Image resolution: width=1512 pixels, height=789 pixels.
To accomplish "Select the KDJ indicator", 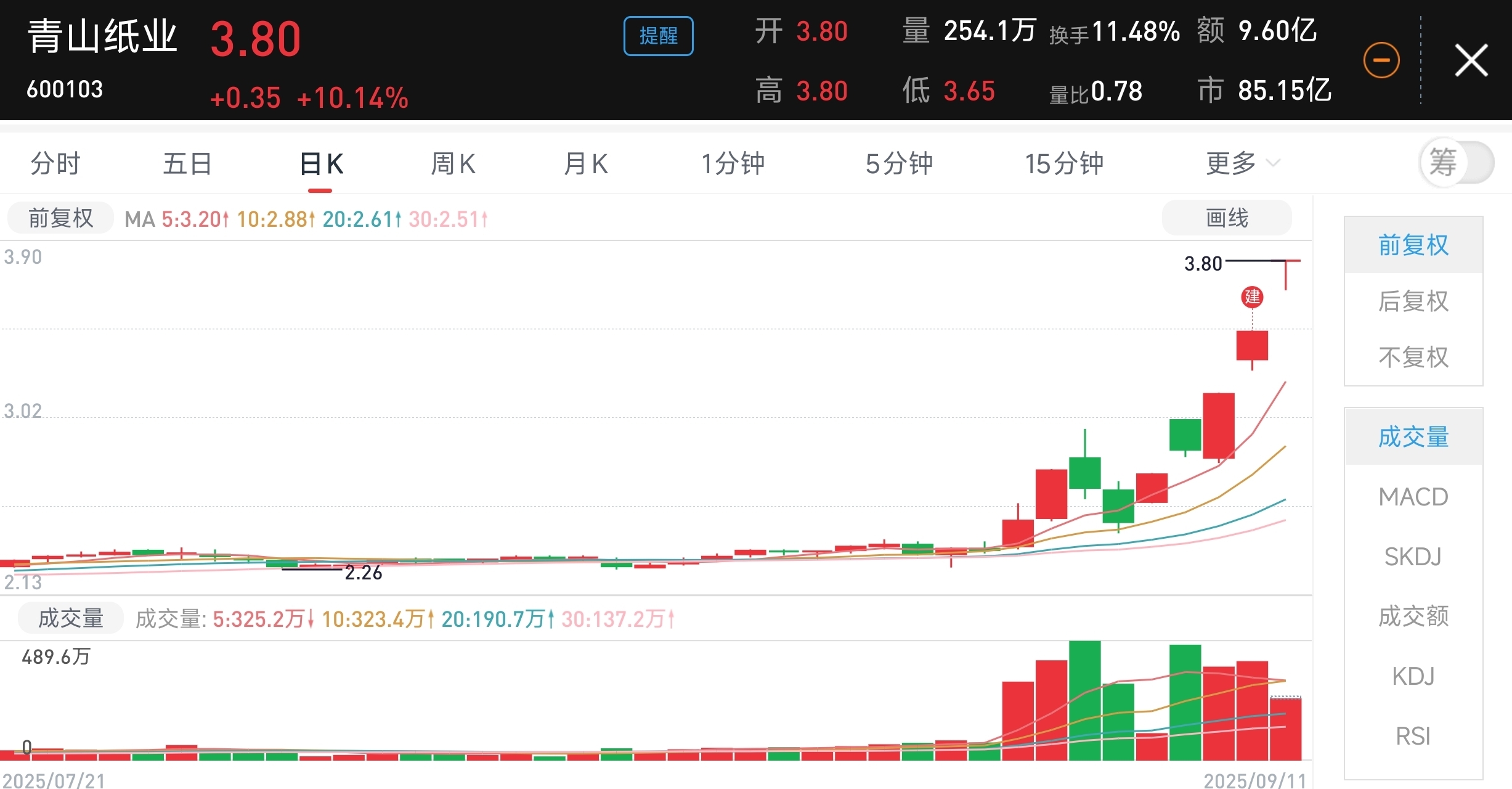I will point(1413,676).
